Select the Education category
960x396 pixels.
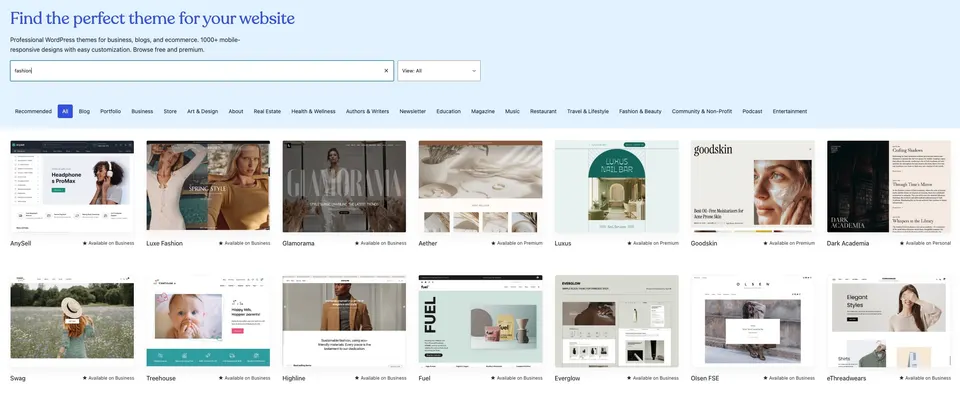(x=449, y=111)
